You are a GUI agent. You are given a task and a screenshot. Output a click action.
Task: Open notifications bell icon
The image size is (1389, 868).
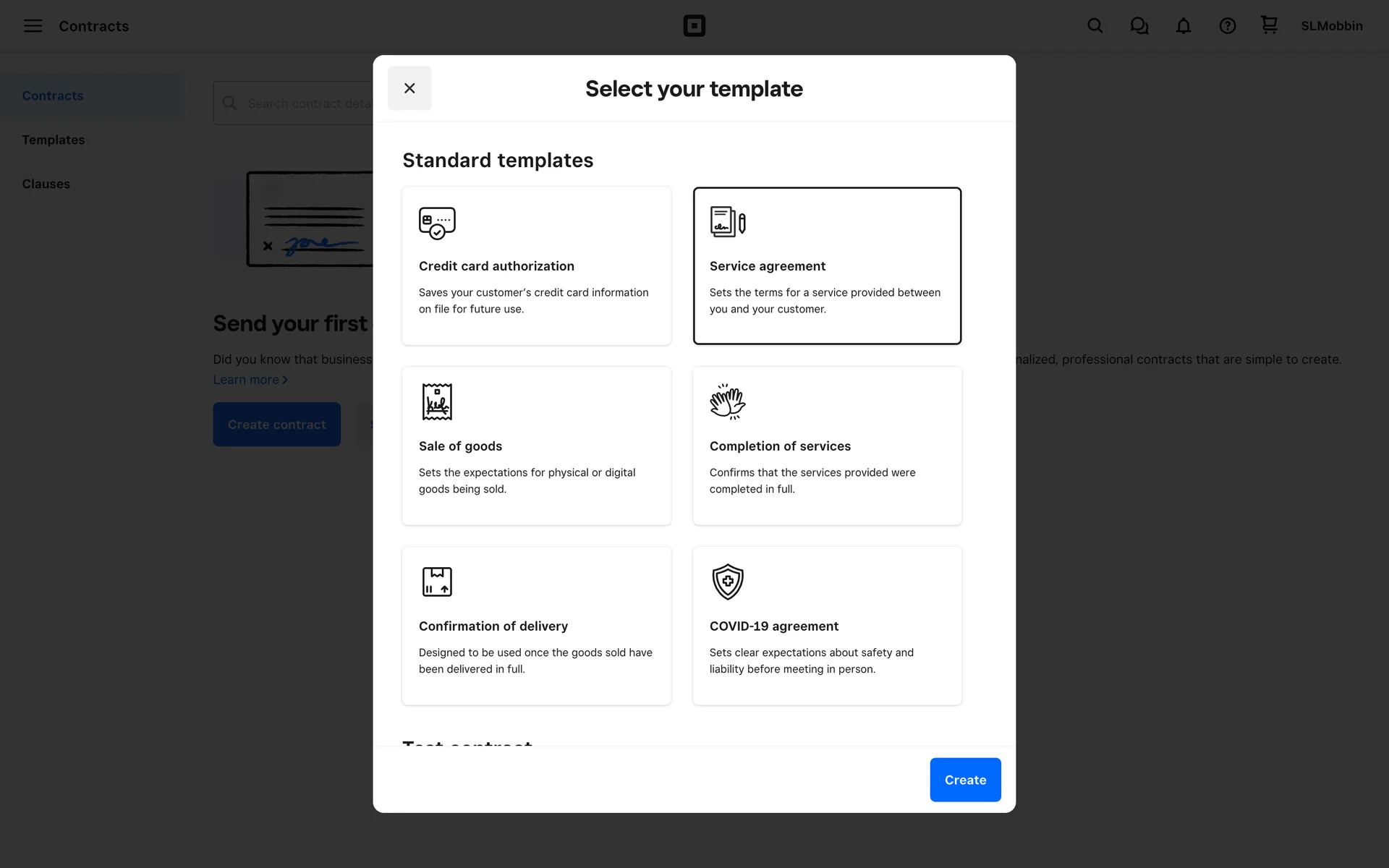click(x=1183, y=26)
